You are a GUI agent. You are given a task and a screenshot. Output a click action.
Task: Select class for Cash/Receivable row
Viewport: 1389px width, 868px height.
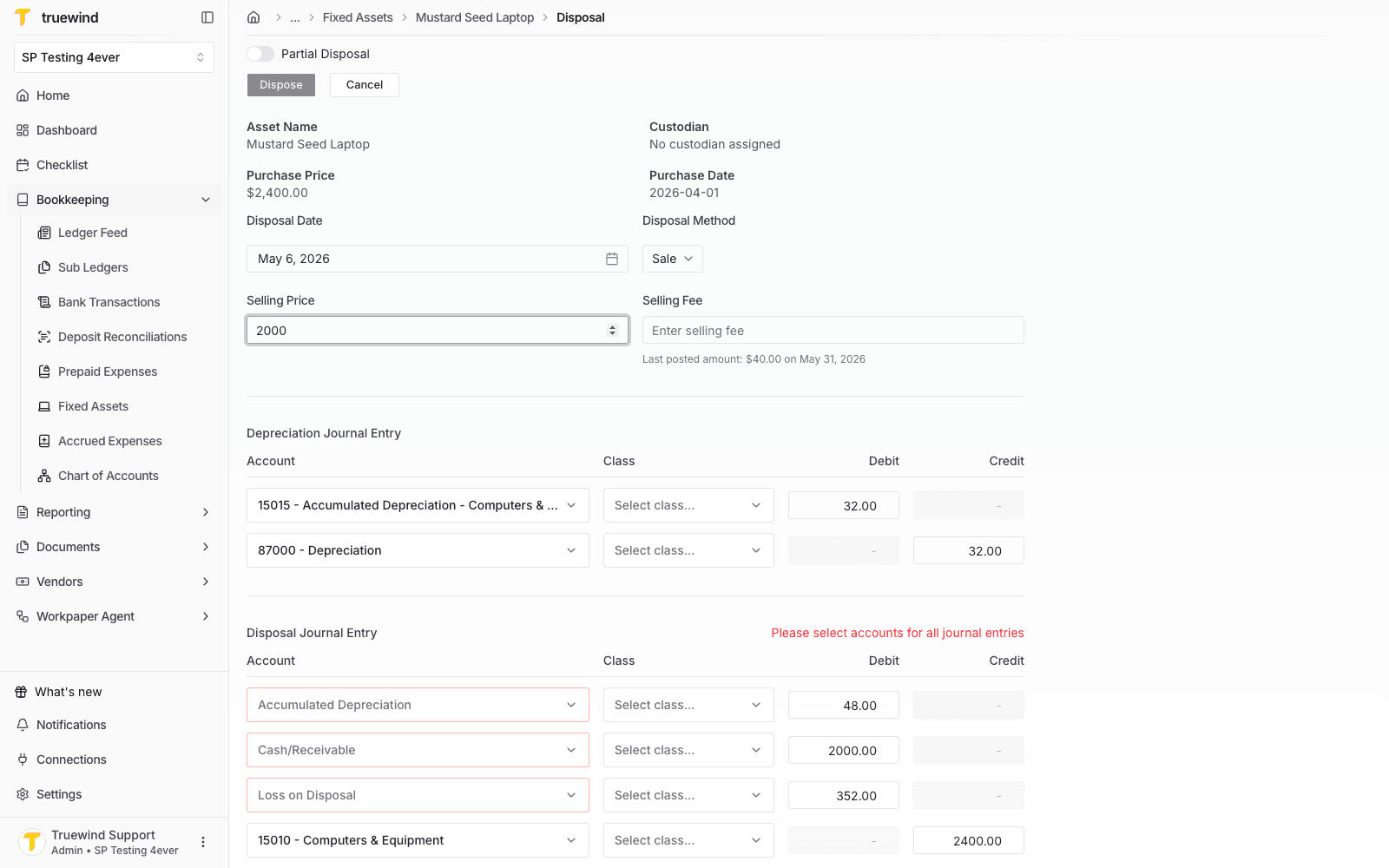[688, 750]
